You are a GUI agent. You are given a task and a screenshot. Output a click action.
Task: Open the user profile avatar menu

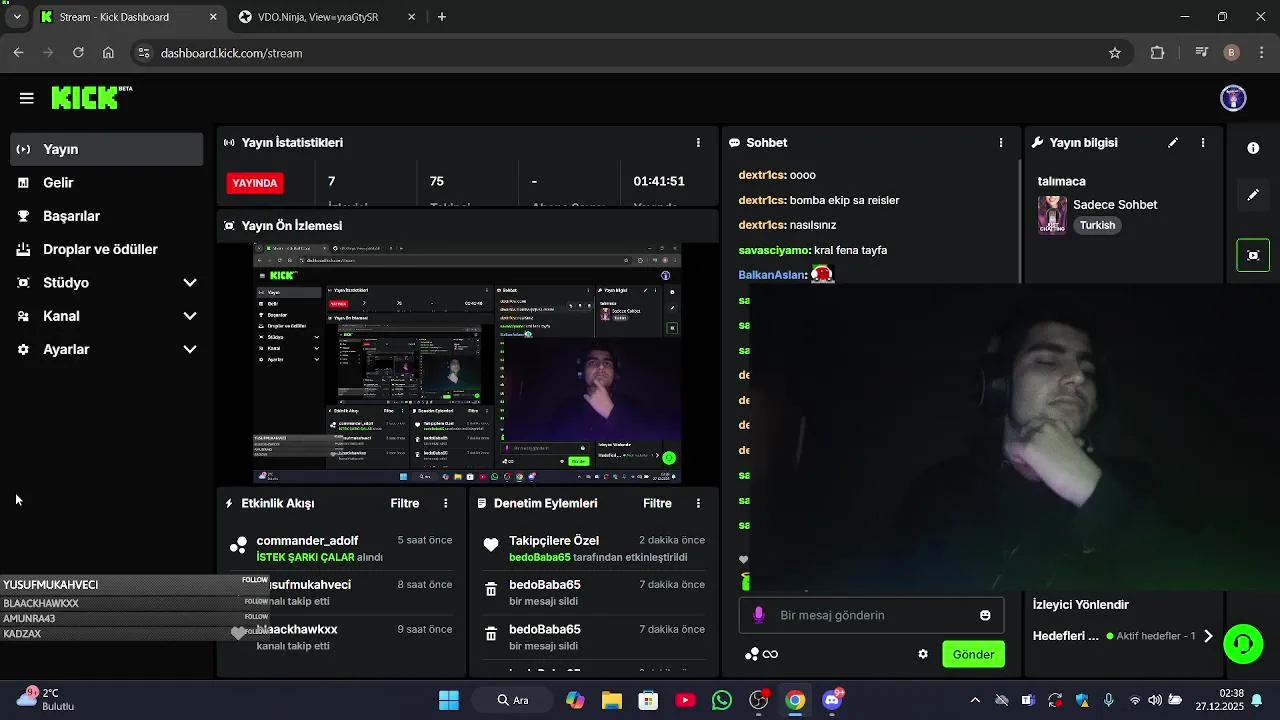tap(1233, 98)
